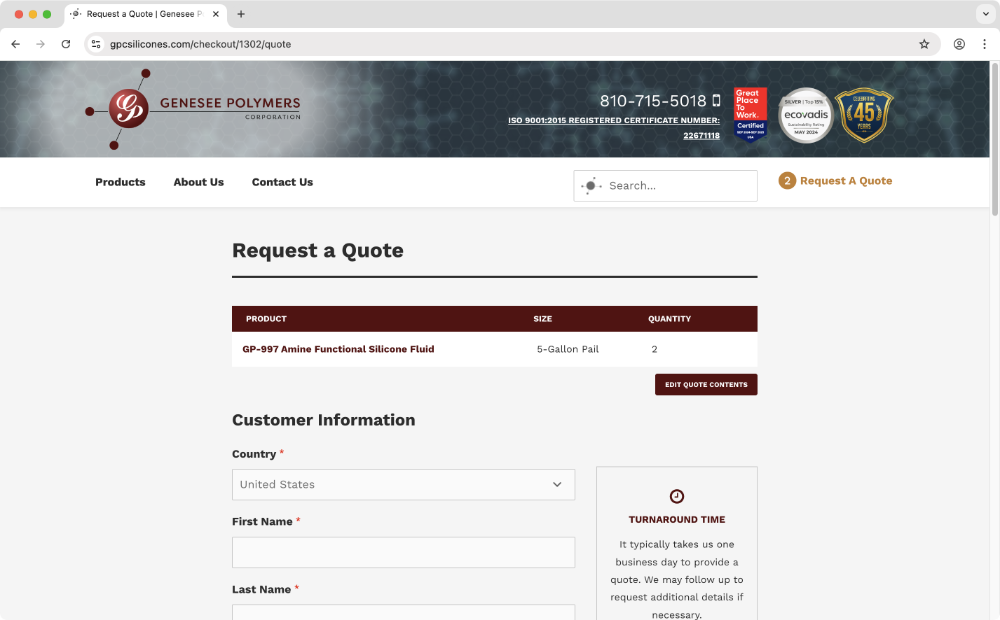Open the About Us menu
The height and width of the screenshot is (620, 1000).
tap(198, 182)
